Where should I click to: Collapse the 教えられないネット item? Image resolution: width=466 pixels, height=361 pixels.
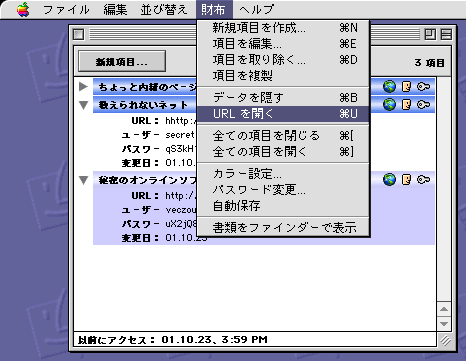83,105
